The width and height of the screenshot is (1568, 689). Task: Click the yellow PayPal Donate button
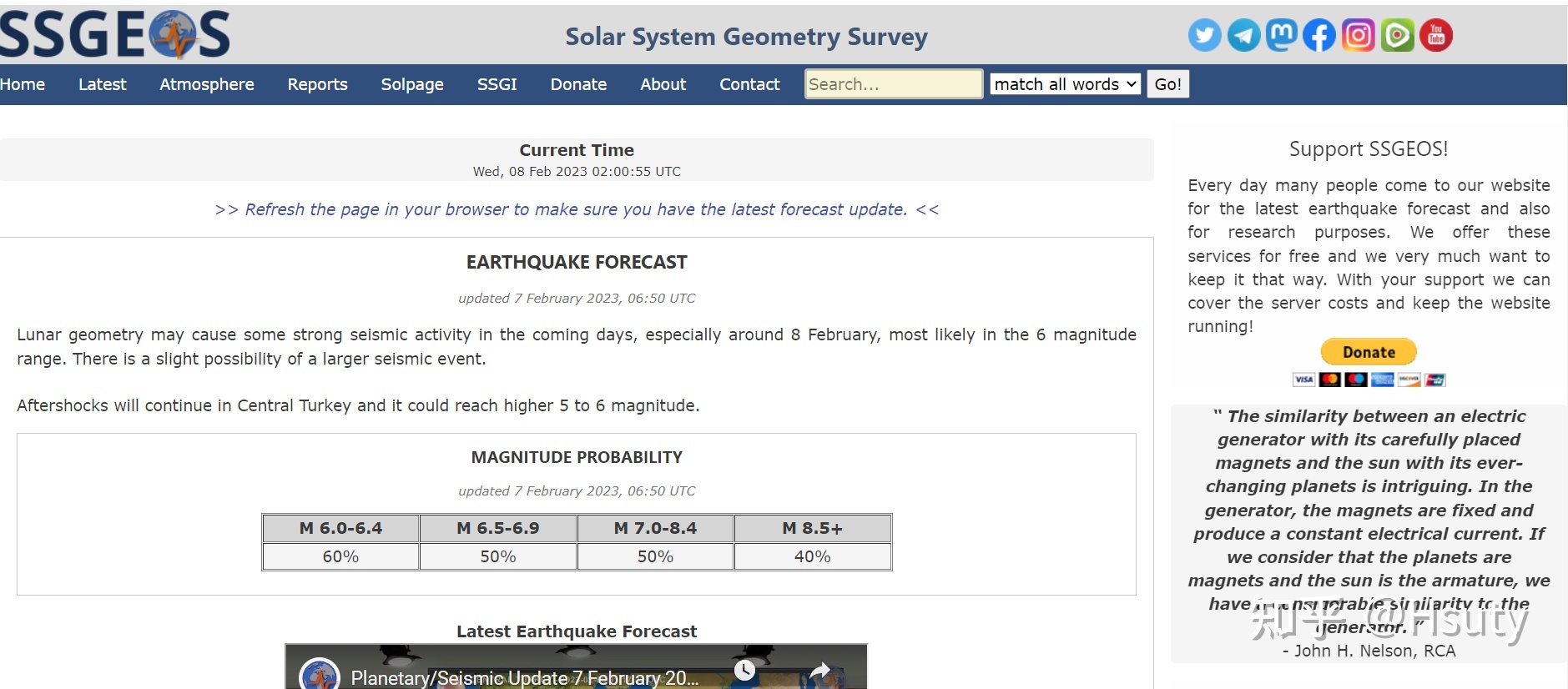coord(1369,352)
